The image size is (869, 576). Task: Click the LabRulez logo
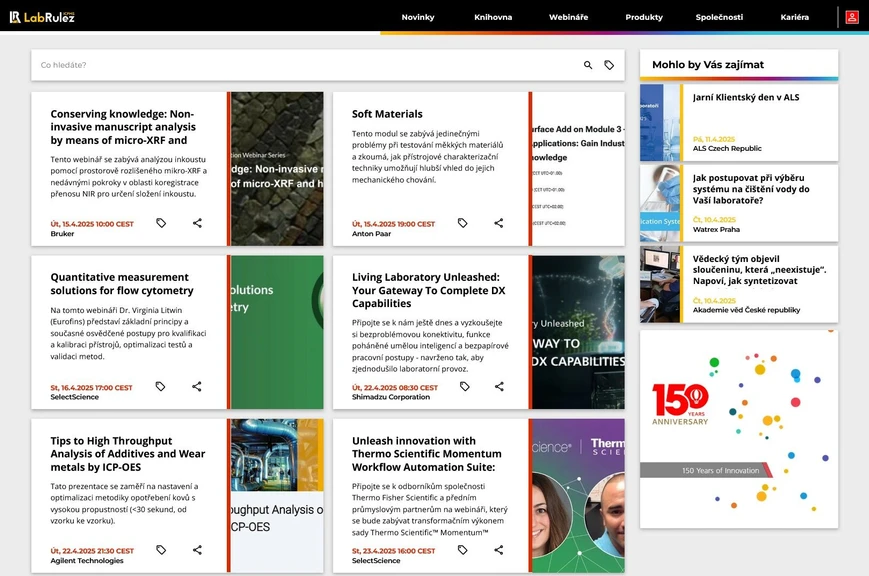[x=42, y=17]
